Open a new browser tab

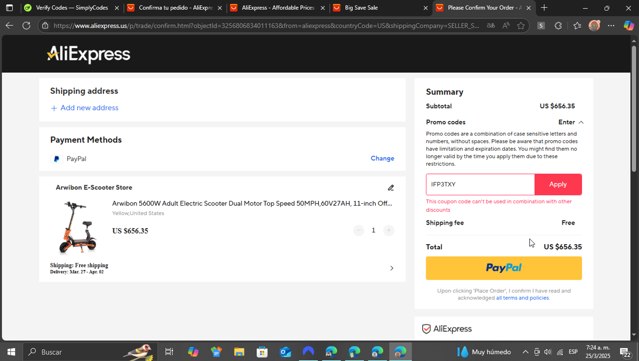click(544, 8)
